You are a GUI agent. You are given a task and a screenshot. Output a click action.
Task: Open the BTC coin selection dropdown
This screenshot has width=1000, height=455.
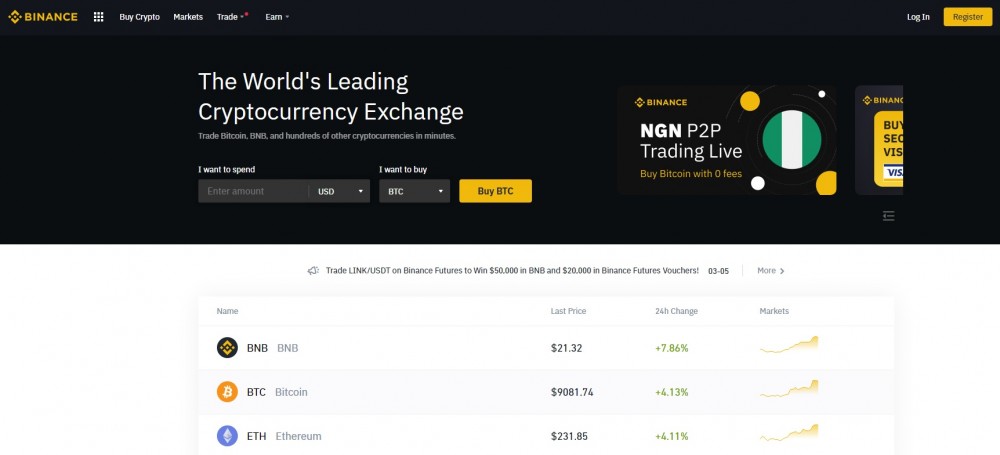[415, 191]
